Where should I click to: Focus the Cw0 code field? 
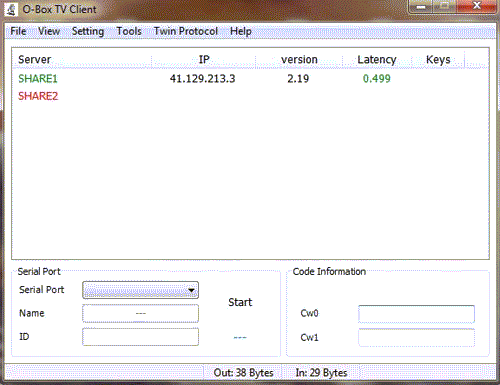point(416,314)
